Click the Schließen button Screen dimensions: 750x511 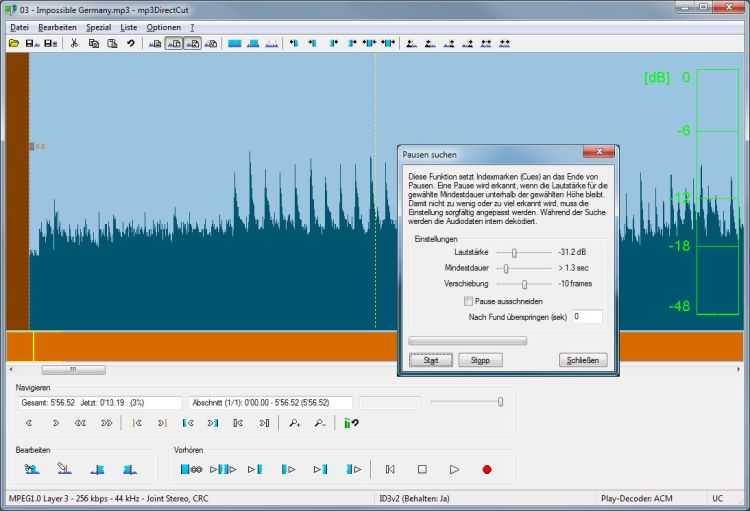point(582,360)
